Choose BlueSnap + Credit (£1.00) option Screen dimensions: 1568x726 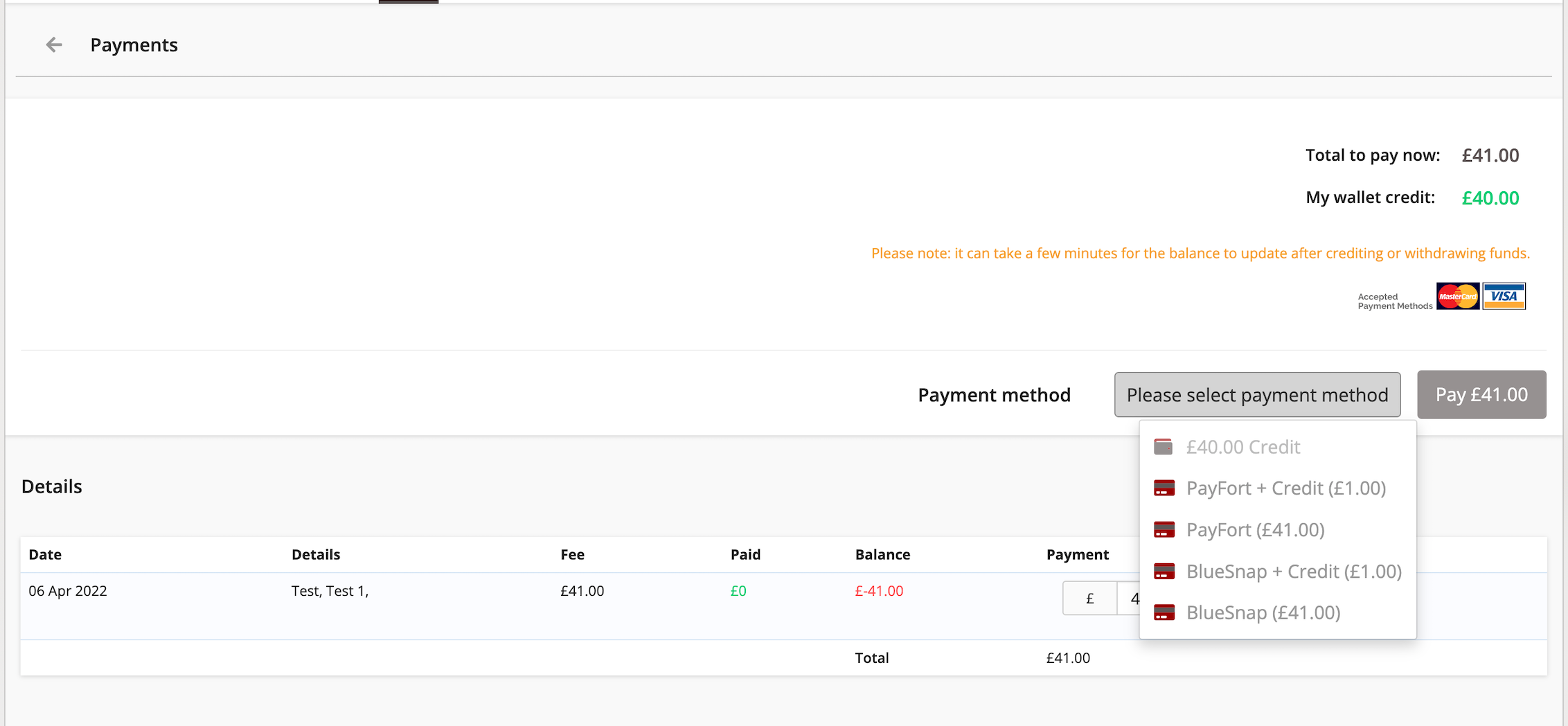coord(1294,572)
